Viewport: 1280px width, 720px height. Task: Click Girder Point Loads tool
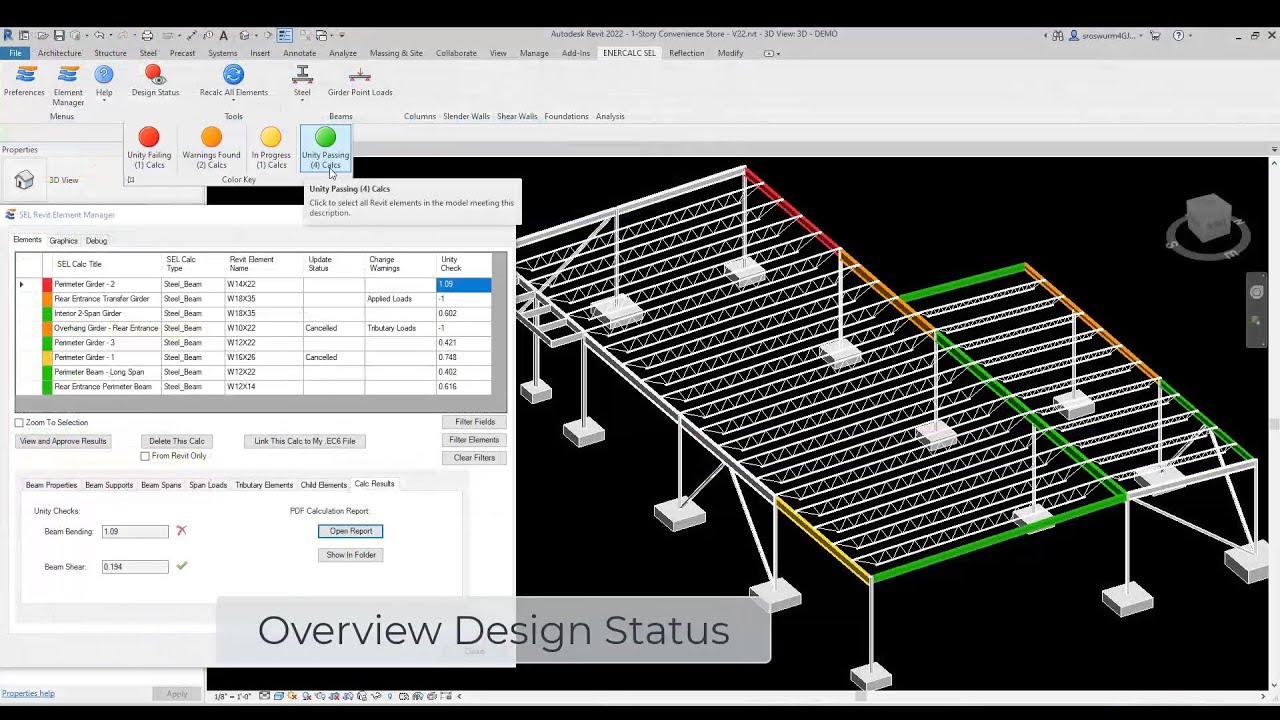click(x=360, y=82)
